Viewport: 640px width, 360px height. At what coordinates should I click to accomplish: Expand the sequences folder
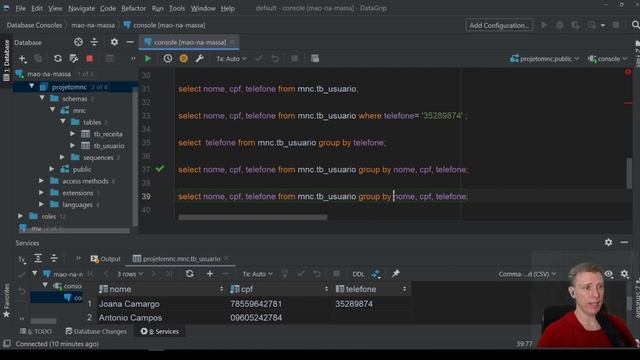[x=62, y=157]
